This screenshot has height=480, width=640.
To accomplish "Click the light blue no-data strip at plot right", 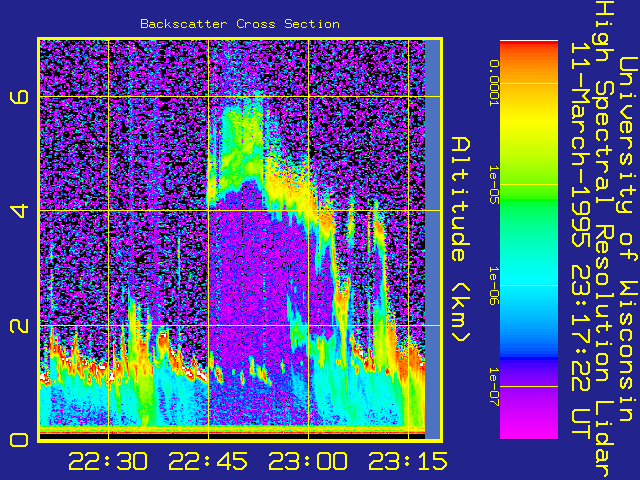I will point(432,239).
